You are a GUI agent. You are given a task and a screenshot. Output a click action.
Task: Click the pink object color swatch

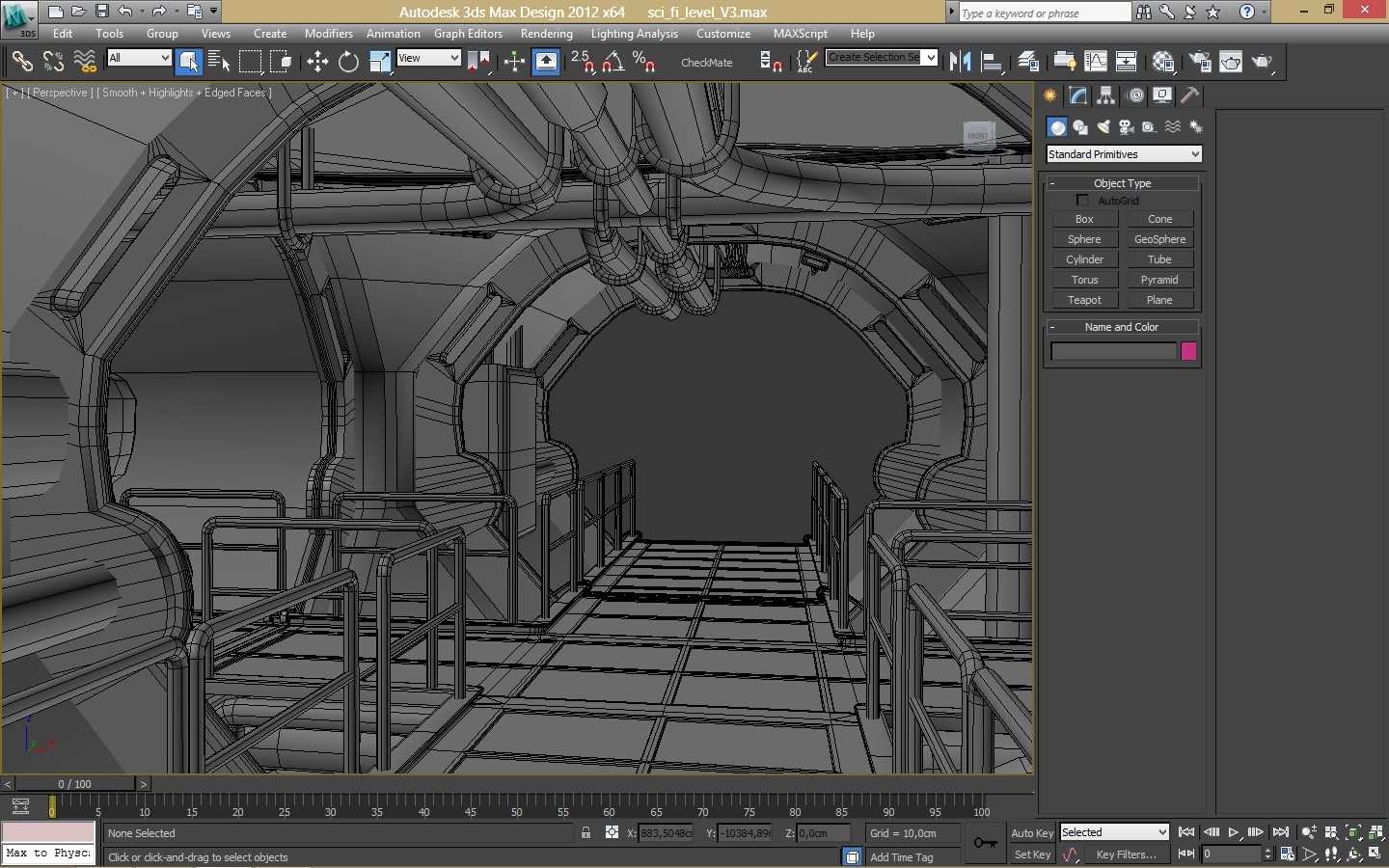(x=1188, y=352)
